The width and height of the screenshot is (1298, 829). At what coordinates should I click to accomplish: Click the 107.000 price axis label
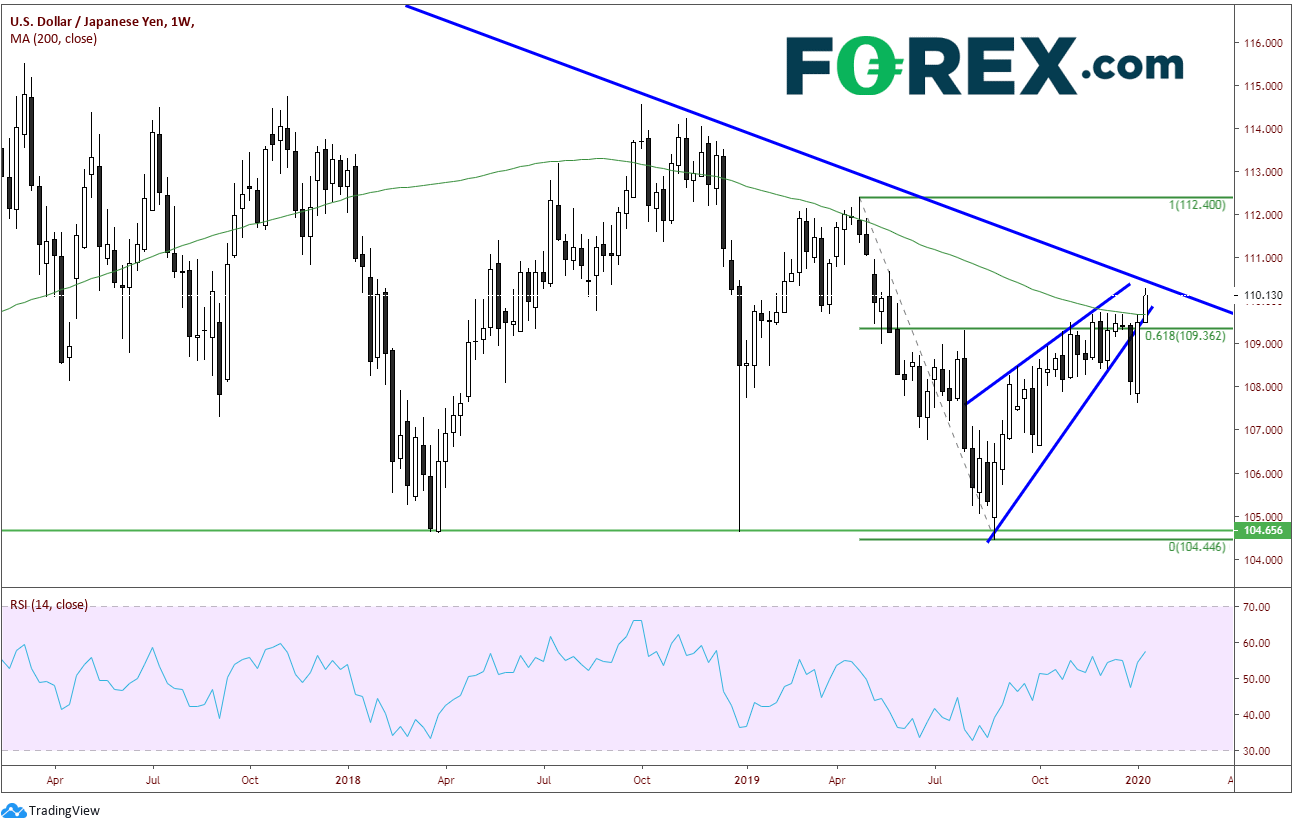pos(1263,430)
